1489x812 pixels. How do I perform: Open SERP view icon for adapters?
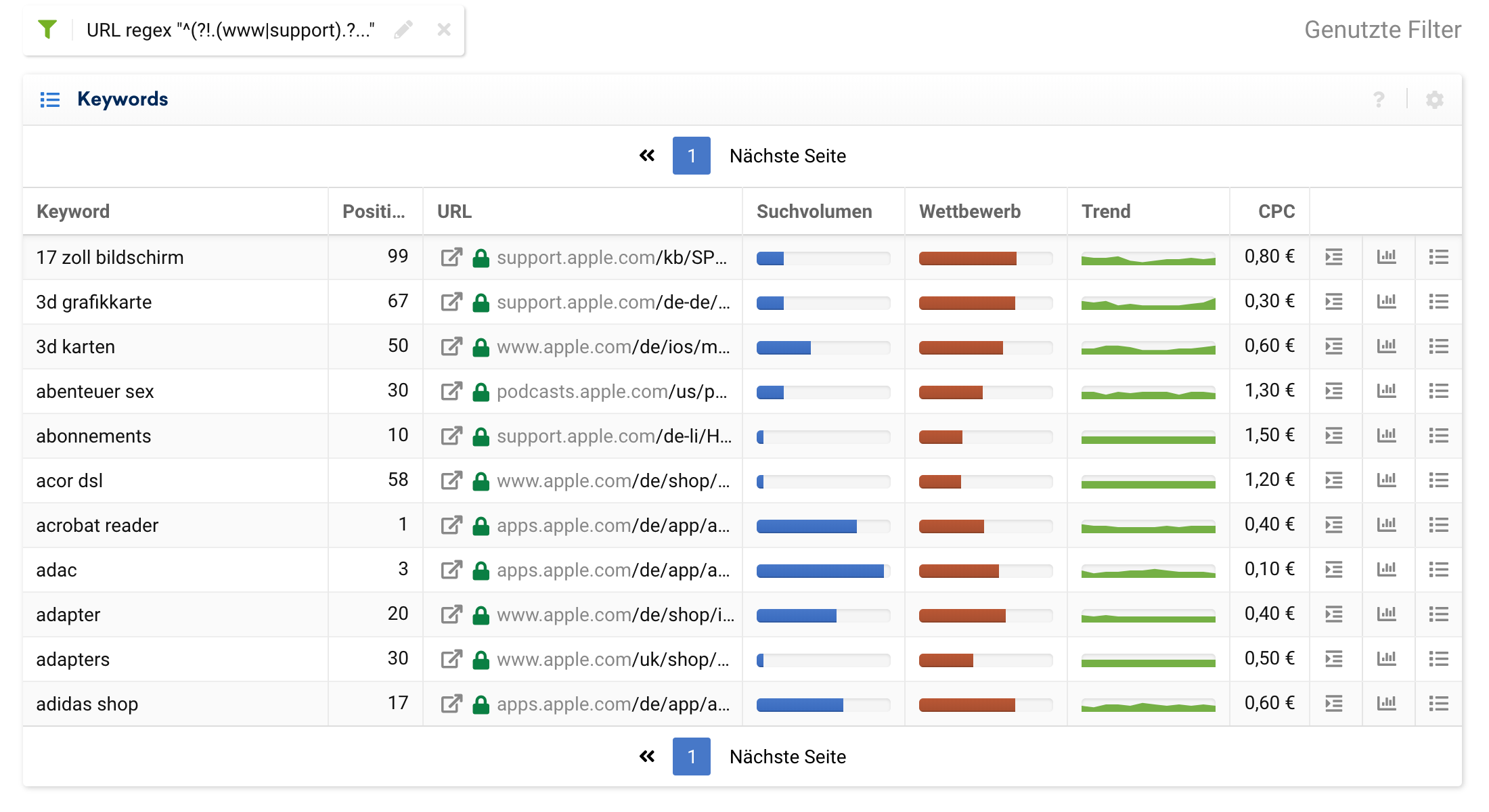1334,659
